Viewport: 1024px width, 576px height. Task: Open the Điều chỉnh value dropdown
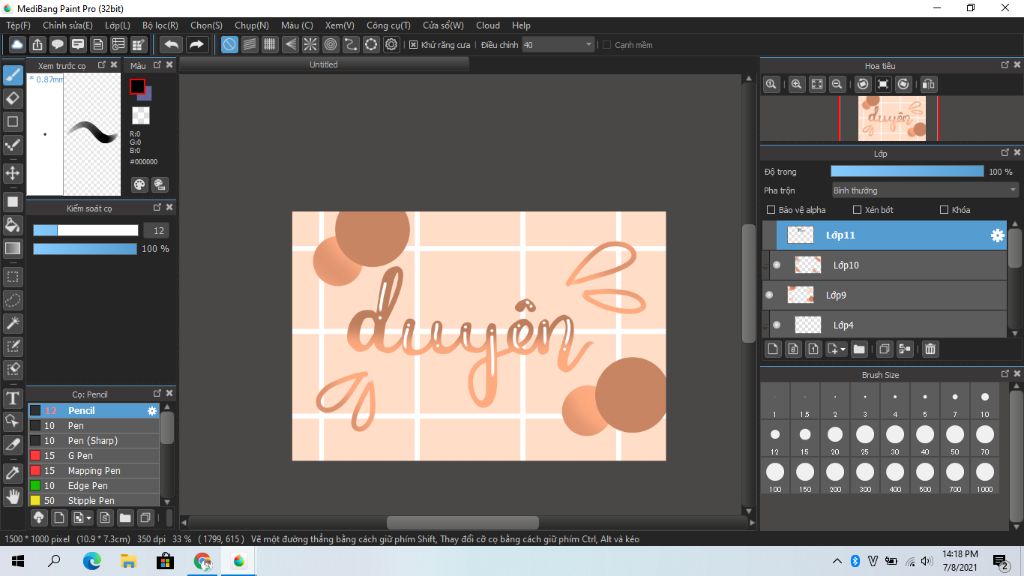tap(558, 44)
